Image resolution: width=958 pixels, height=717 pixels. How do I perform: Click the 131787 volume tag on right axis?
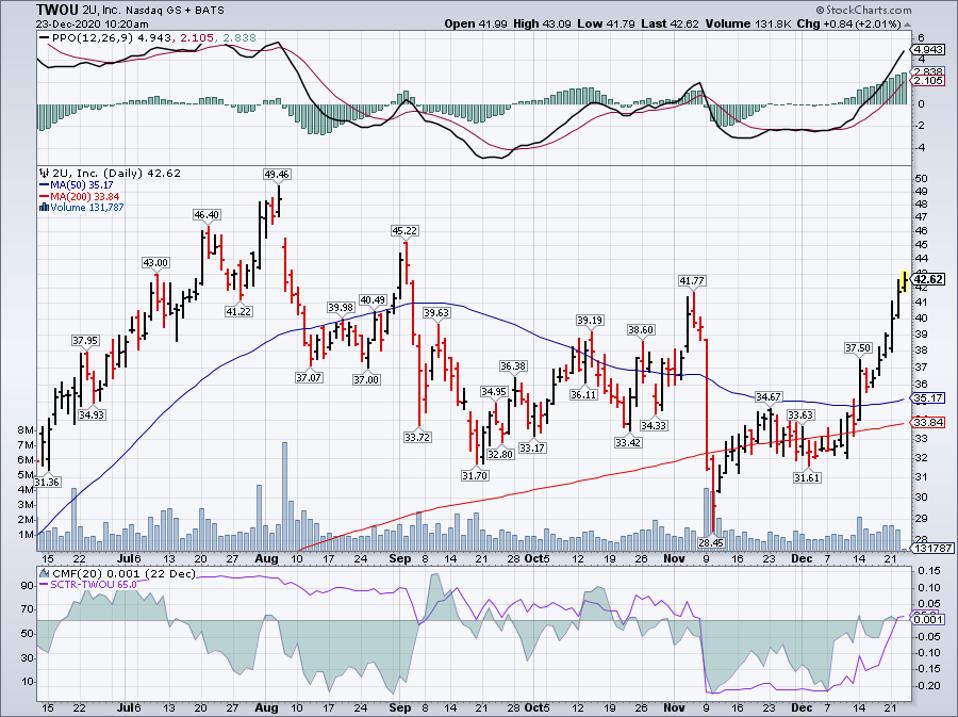coord(932,548)
